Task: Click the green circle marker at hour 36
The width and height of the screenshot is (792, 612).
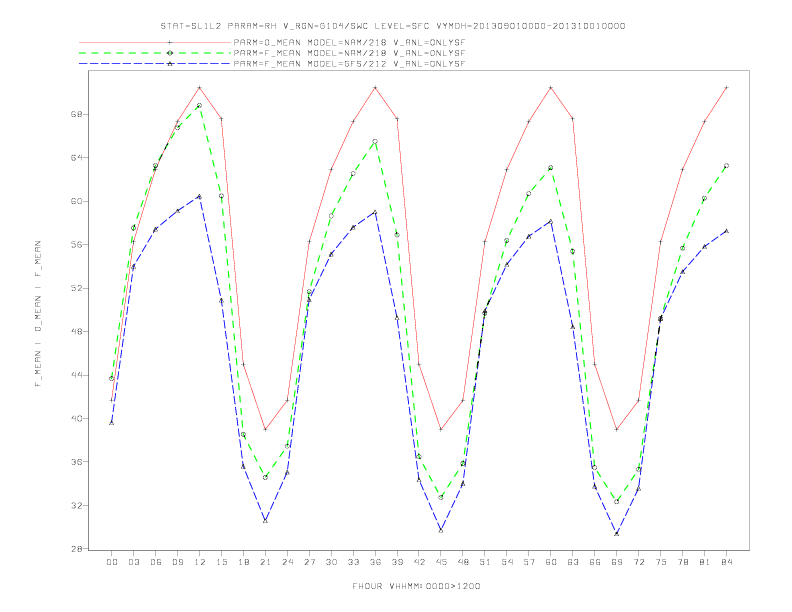Action: (375, 142)
